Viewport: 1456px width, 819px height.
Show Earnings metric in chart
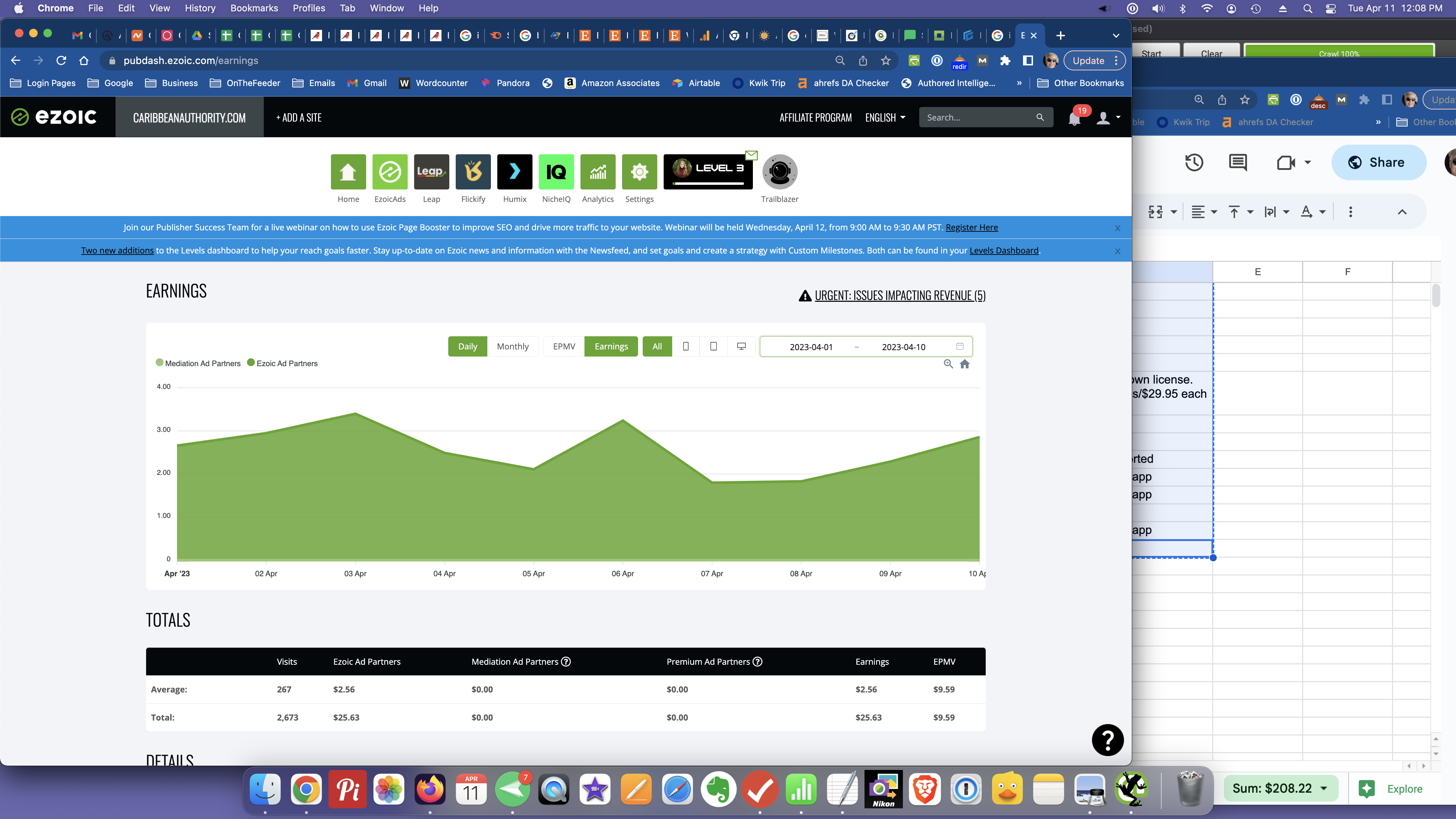611,347
